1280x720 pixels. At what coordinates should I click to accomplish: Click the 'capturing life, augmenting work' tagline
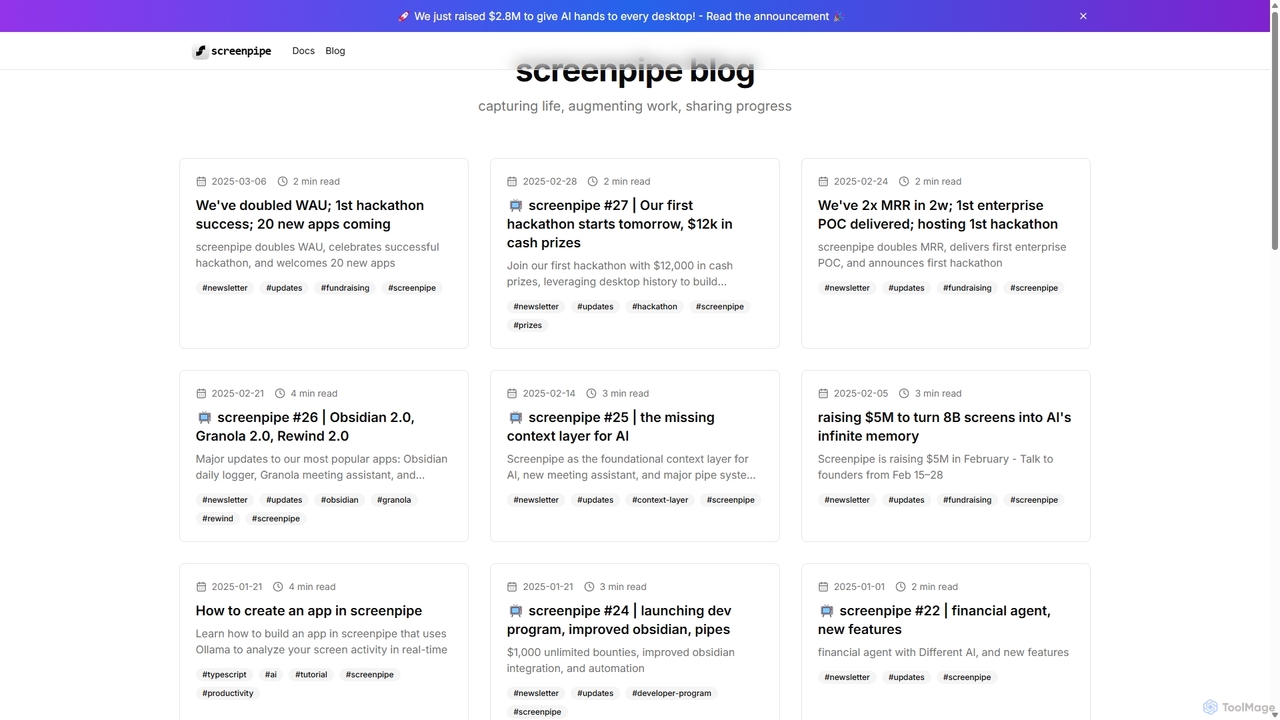pos(635,106)
